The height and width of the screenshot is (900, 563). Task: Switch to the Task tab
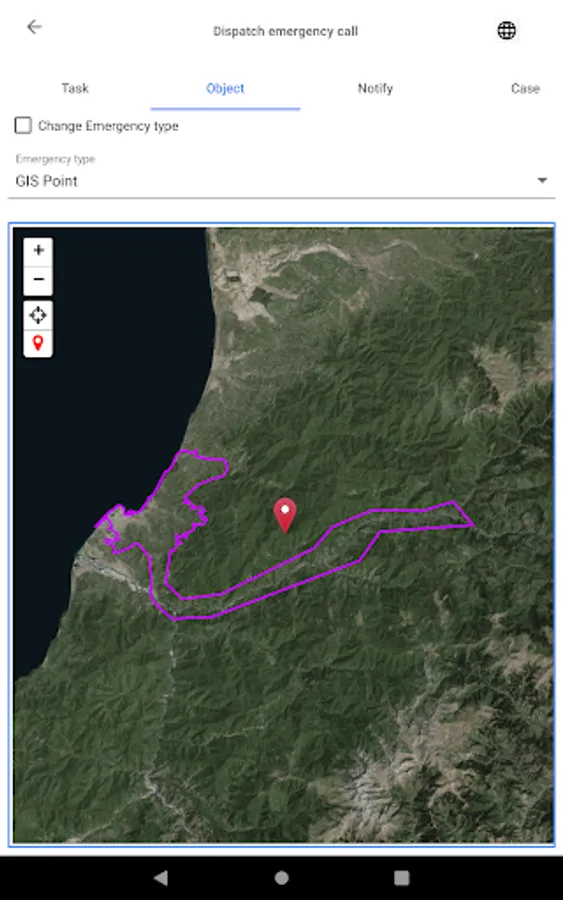(75, 88)
